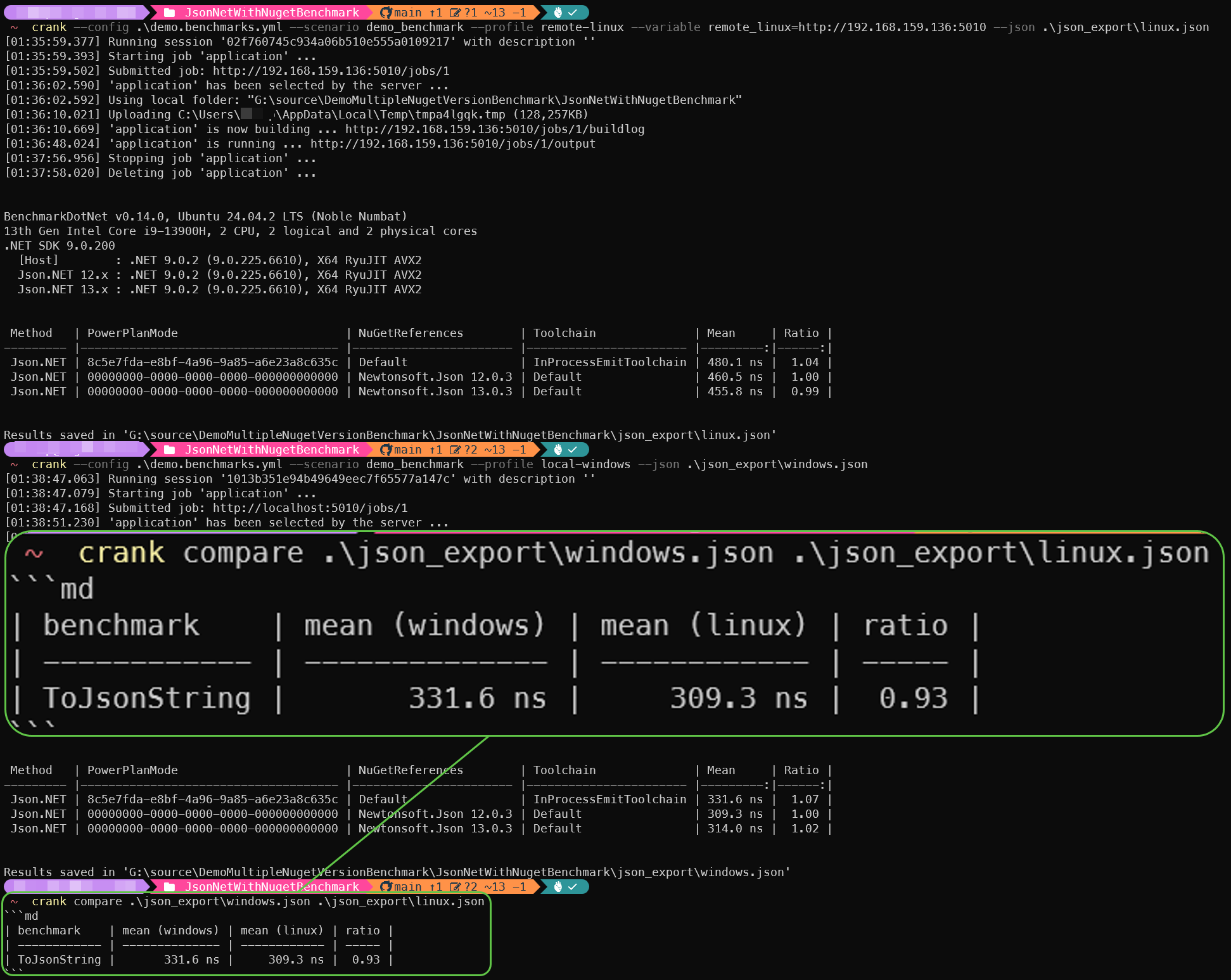Click the 'Results saved' path ending windows.json
1231x980 pixels.
pyautogui.click(x=457, y=872)
